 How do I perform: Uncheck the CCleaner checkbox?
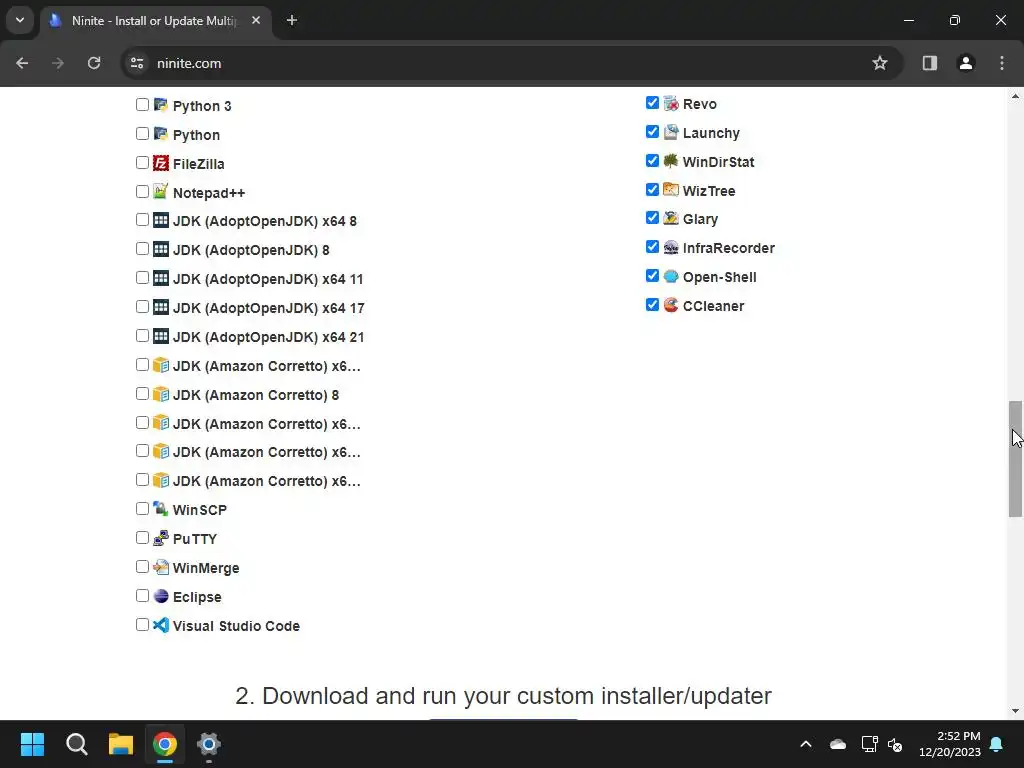pos(652,304)
